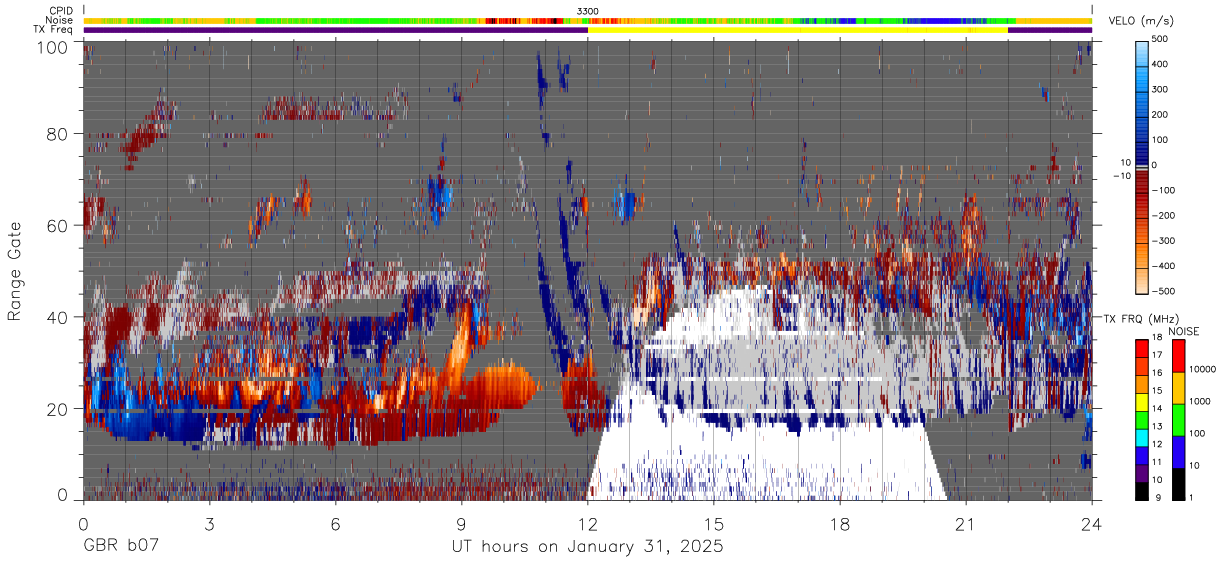The height and width of the screenshot is (567, 1228).
Task: Click the noise level color bar
Action: coord(1178,418)
